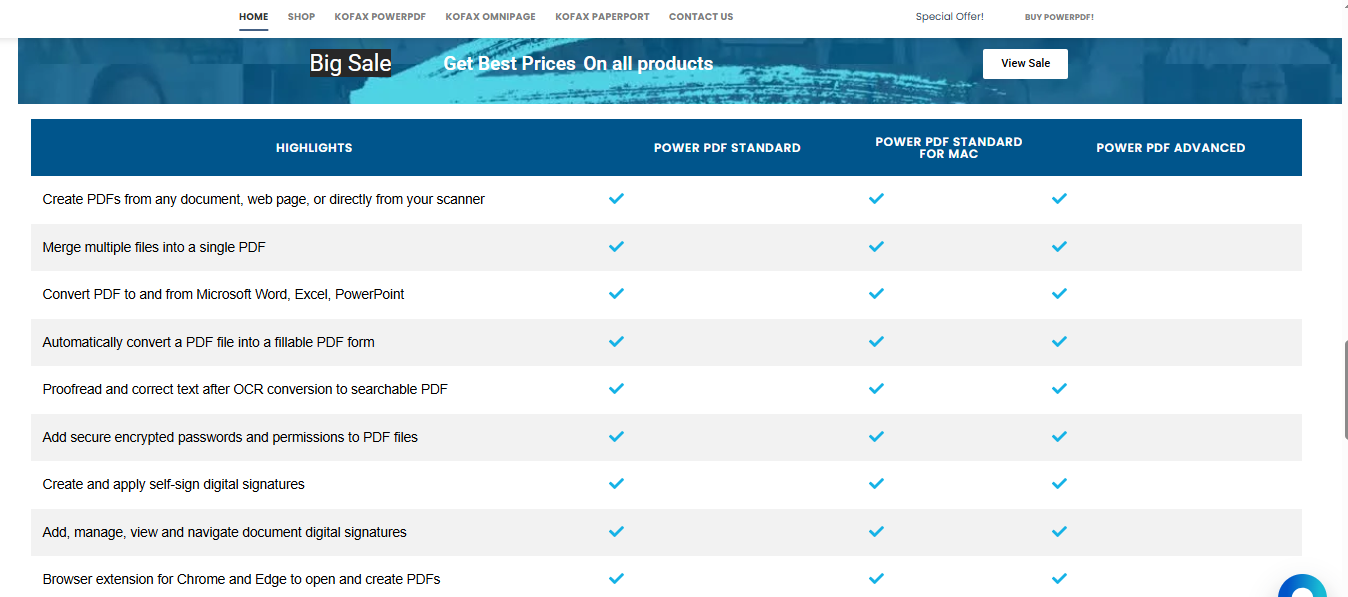
Task: Click Standard checkmark in Create PDFs row
Action: tap(616, 199)
